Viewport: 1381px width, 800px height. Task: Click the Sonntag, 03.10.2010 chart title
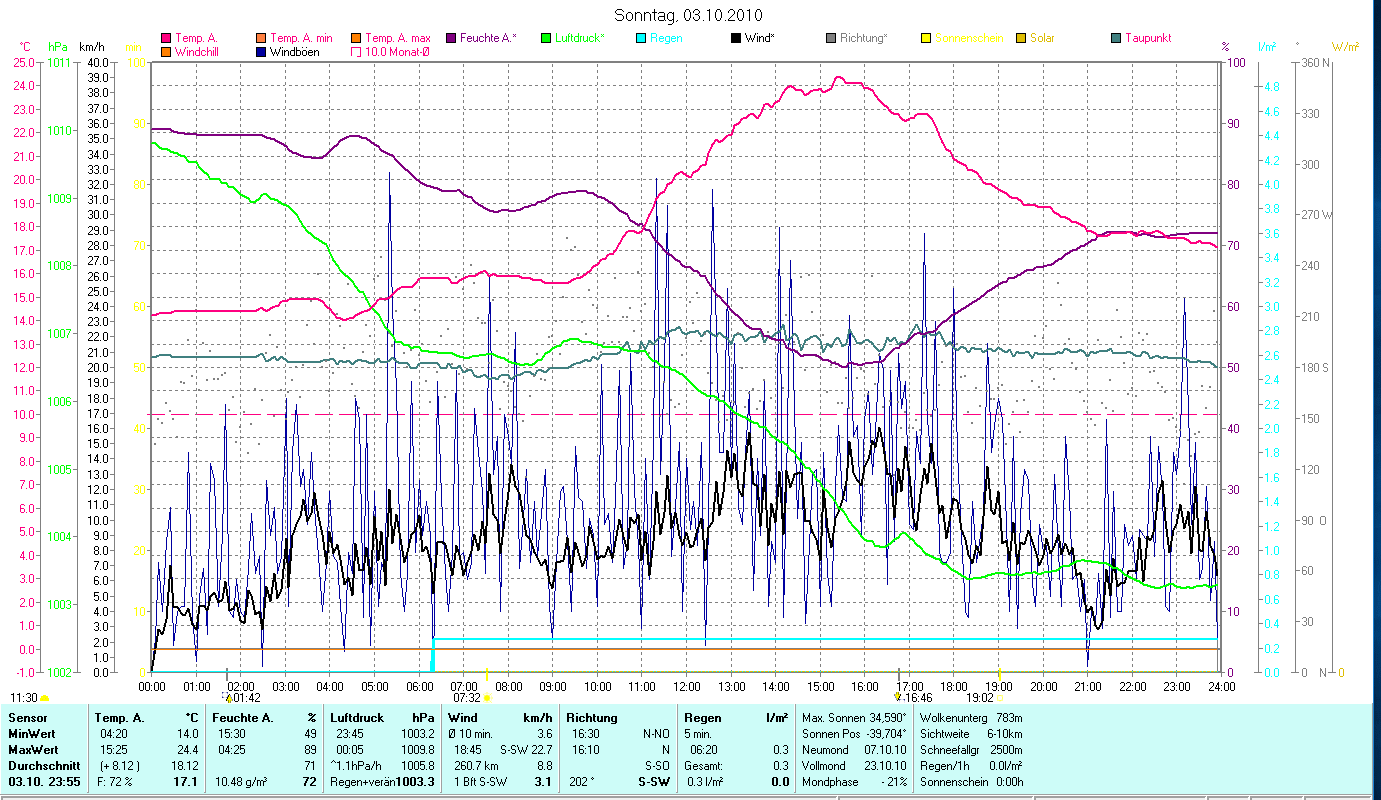pos(690,15)
